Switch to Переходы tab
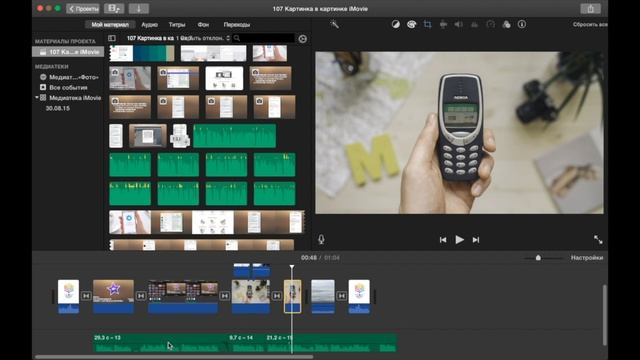640x360 pixels. coord(237,24)
